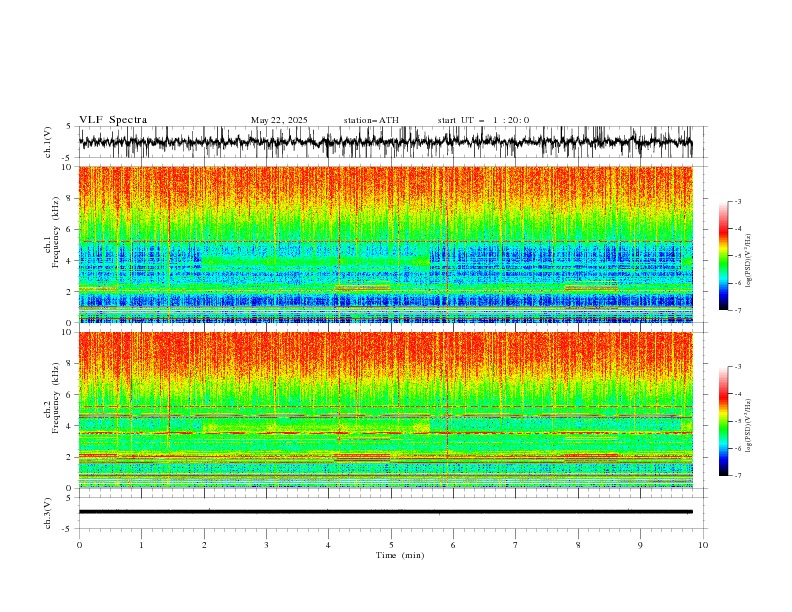Click time axis tick label '10'
Screen dimensions: 792x612
(703, 545)
